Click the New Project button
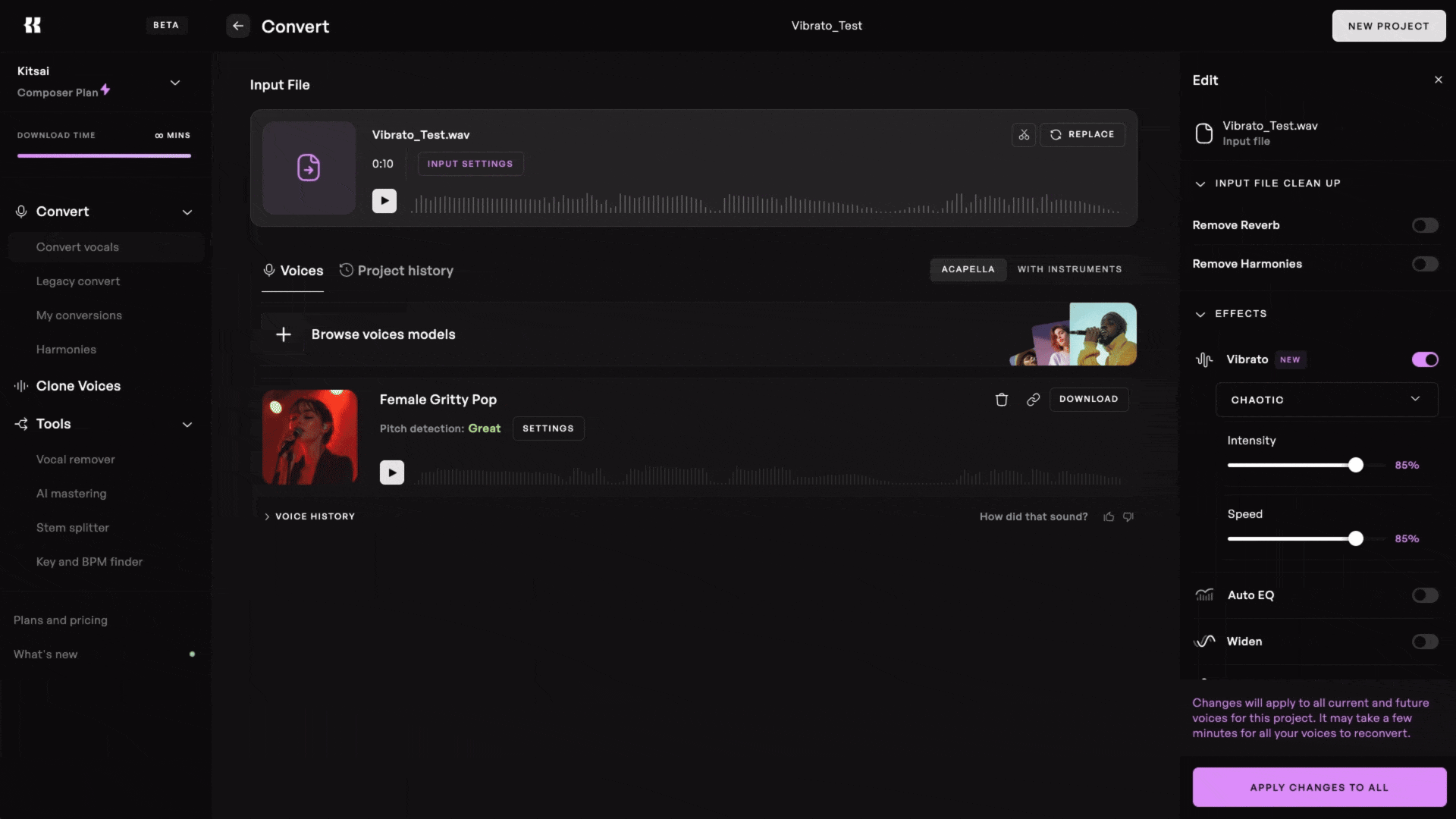 click(x=1389, y=26)
